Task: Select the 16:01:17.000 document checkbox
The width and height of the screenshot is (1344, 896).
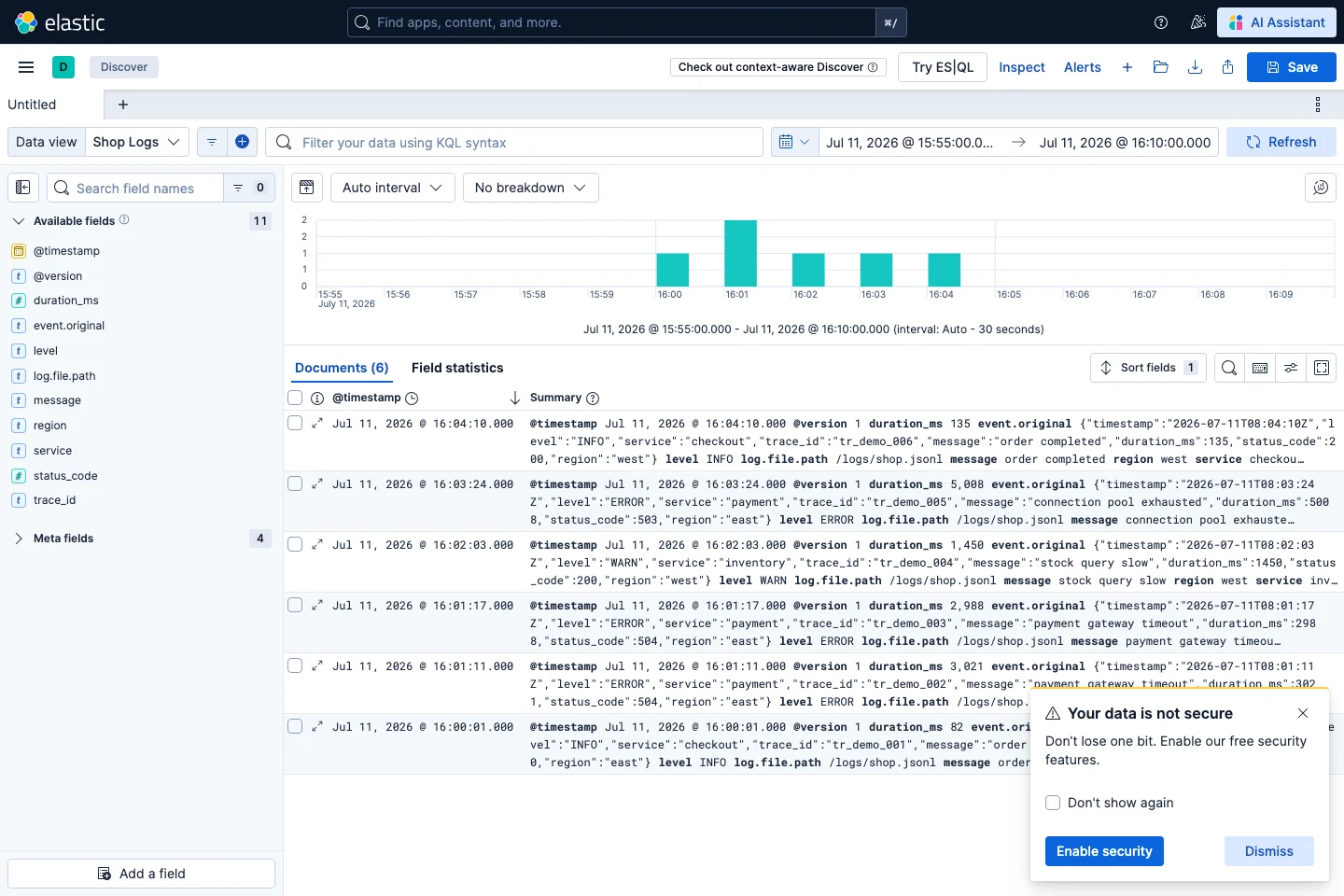Action: click(295, 605)
